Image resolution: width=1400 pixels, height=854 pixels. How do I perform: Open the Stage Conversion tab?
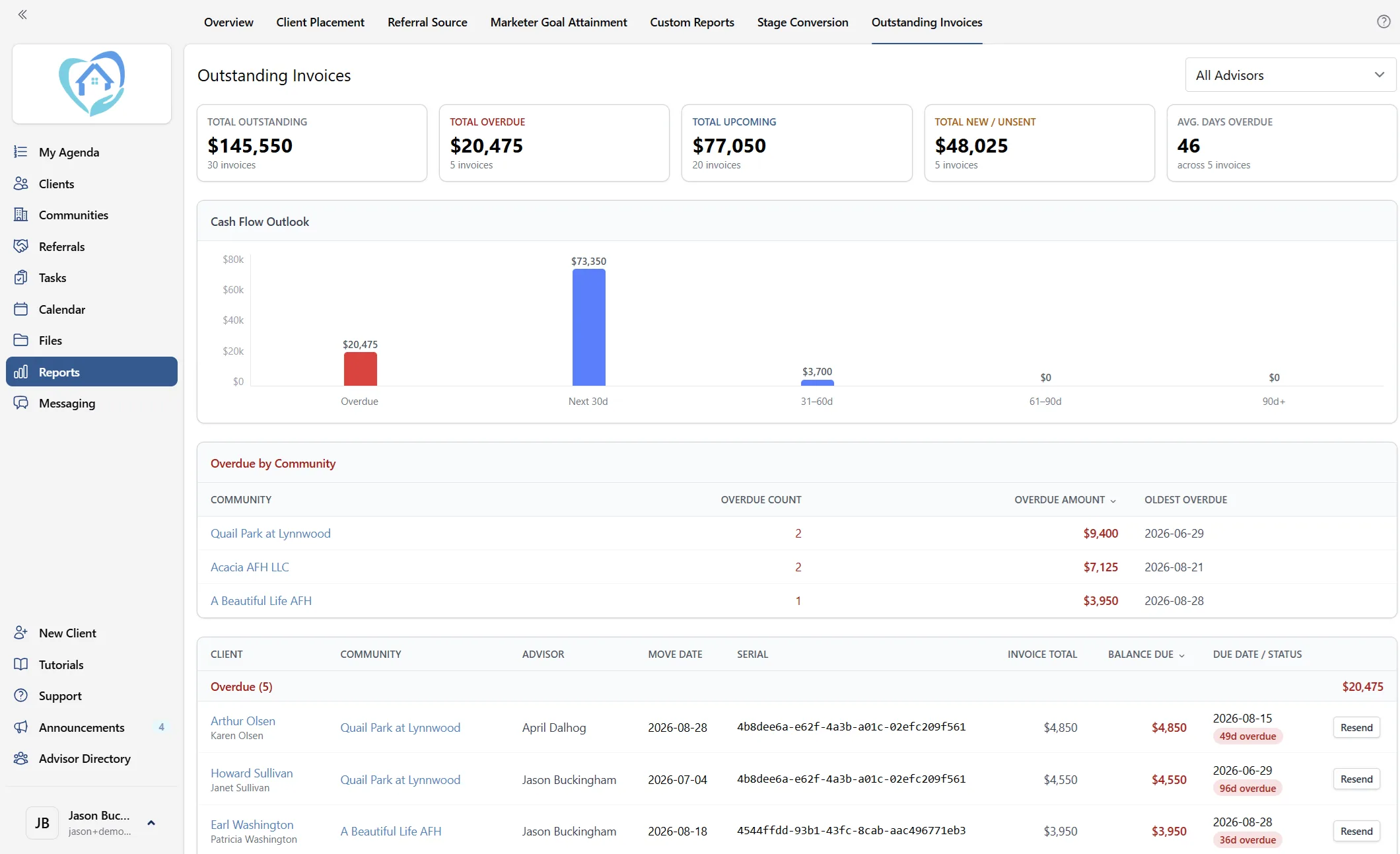point(802,22)
